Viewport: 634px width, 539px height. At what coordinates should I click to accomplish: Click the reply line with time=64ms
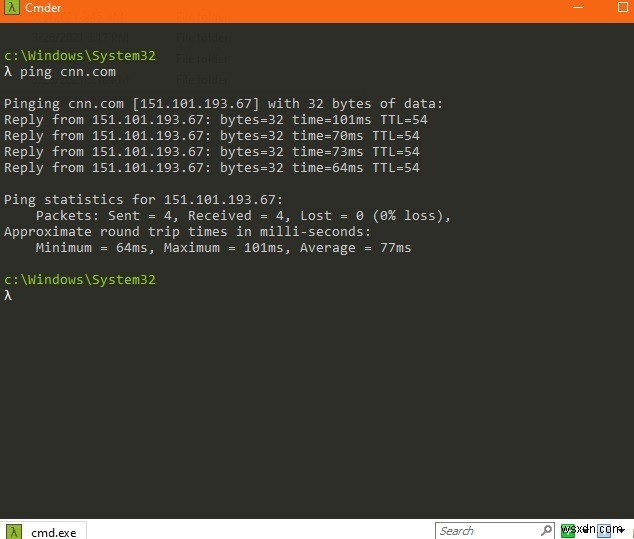click(211, 168)
